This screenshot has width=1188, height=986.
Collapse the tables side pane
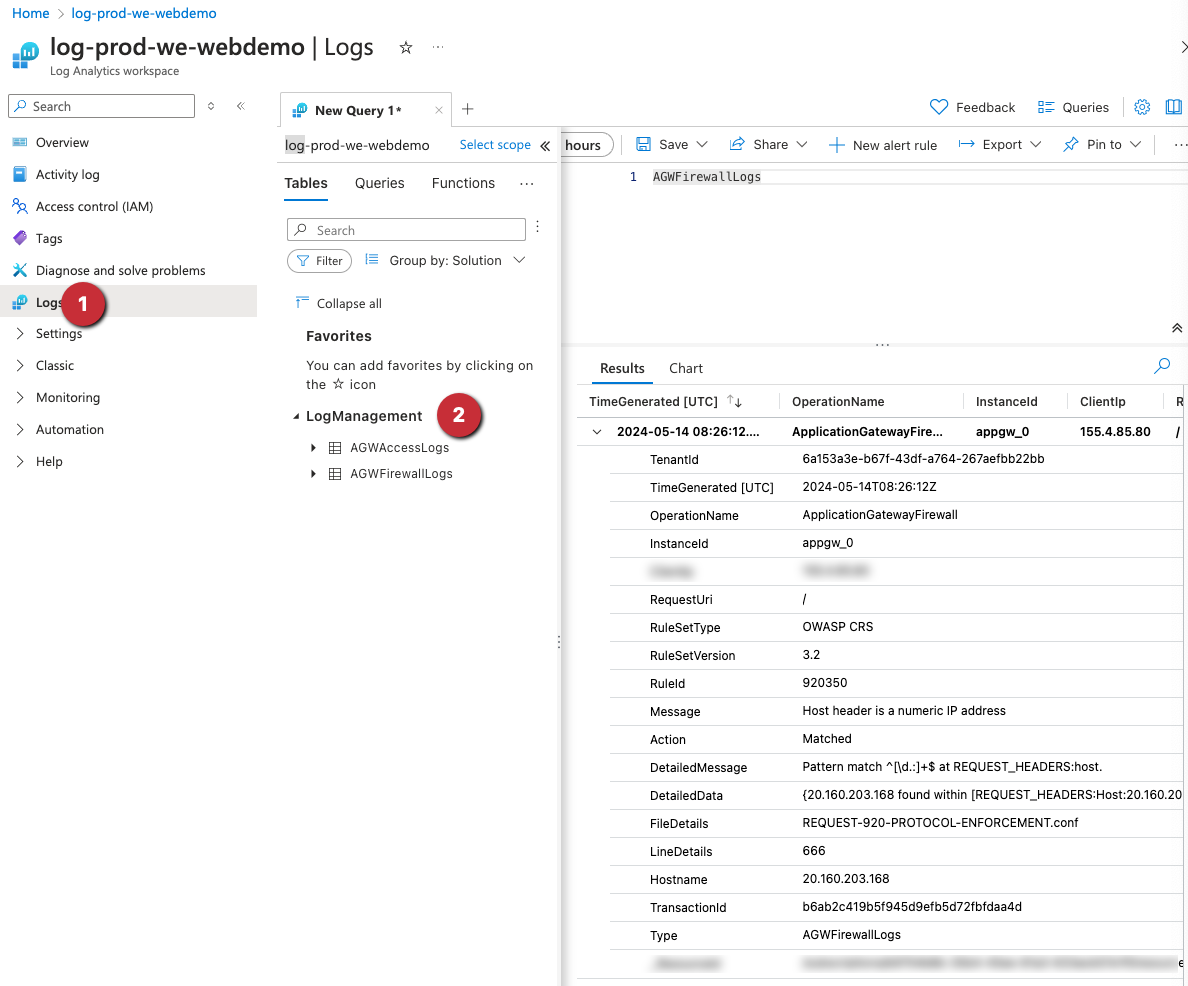tap(545, 146)
